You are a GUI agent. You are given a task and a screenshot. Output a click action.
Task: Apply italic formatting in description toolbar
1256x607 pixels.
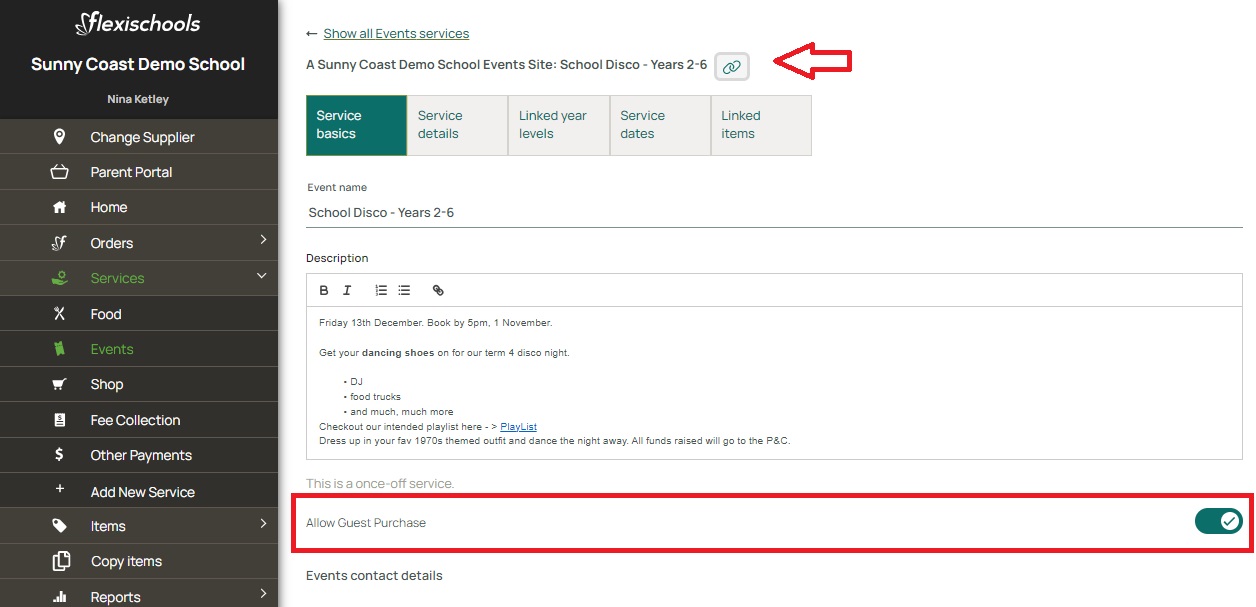point(347,291)
